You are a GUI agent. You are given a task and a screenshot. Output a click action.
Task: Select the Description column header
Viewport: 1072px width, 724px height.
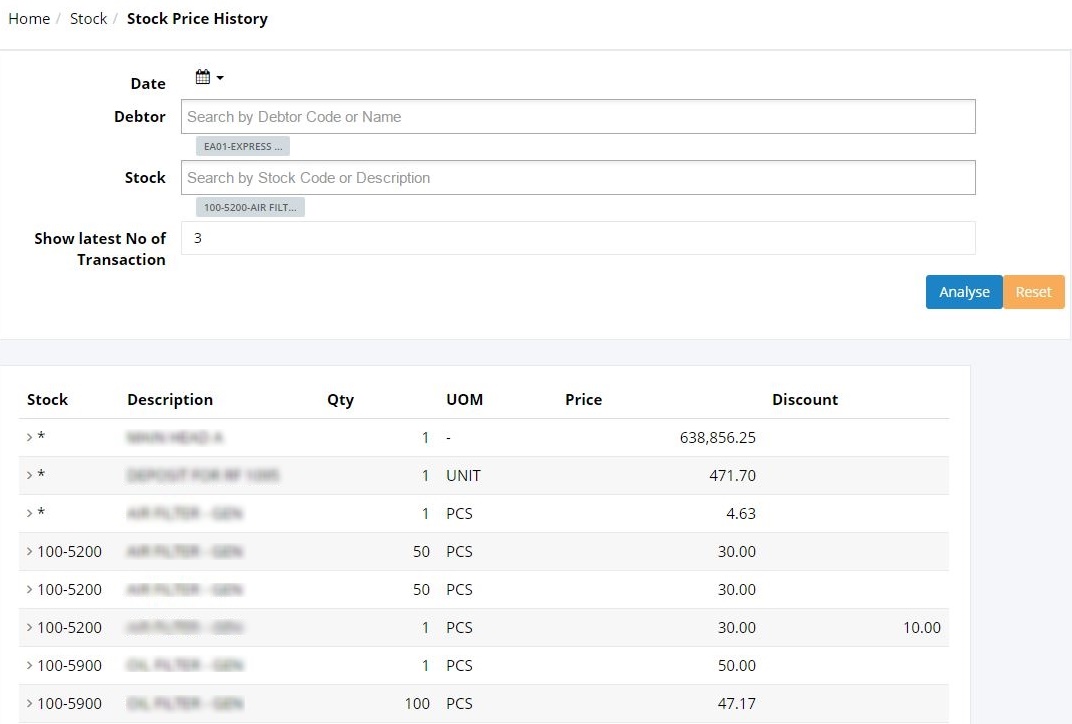click(x=170, y=399)
